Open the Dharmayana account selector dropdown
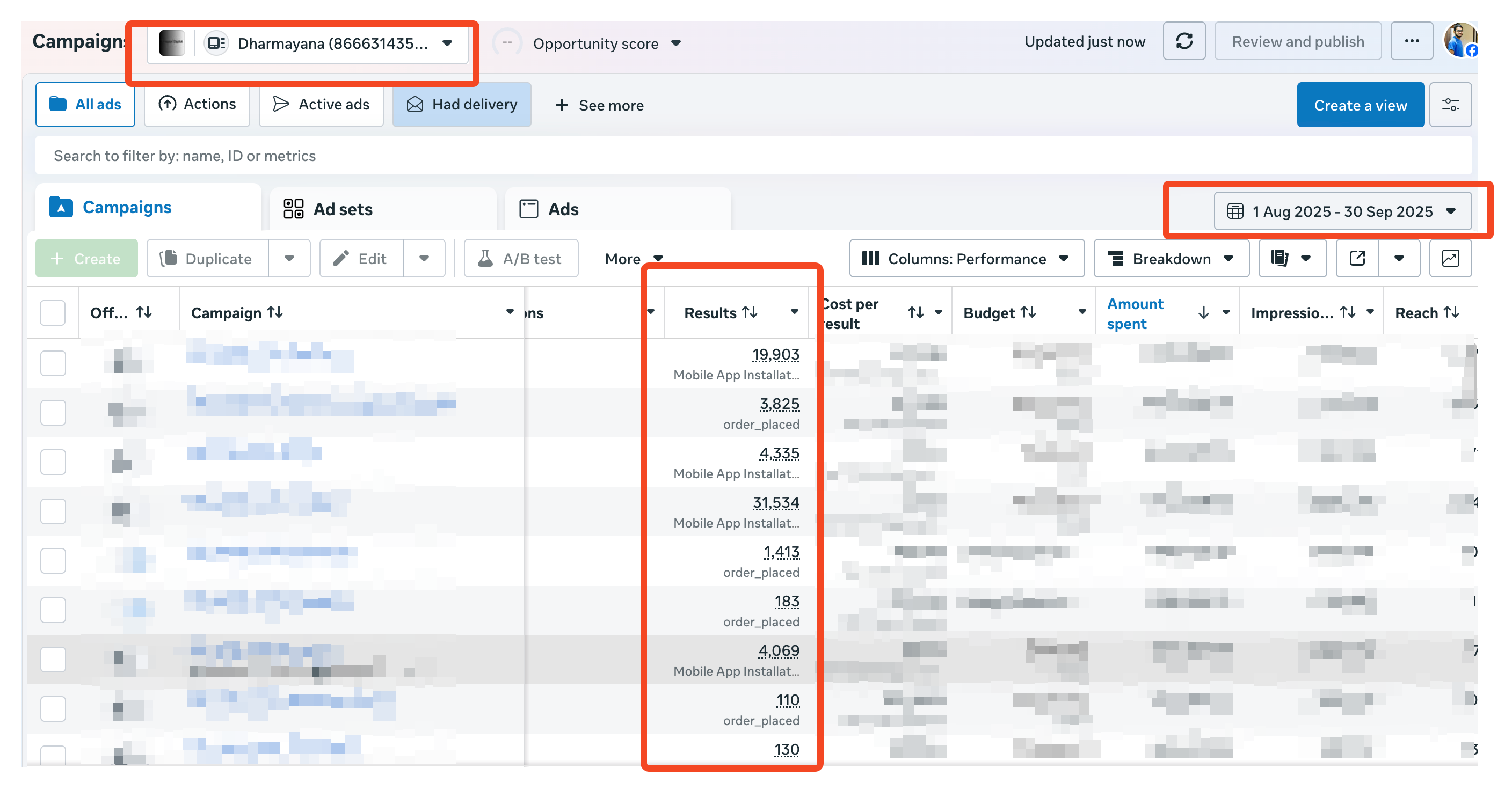 point(307,43)
